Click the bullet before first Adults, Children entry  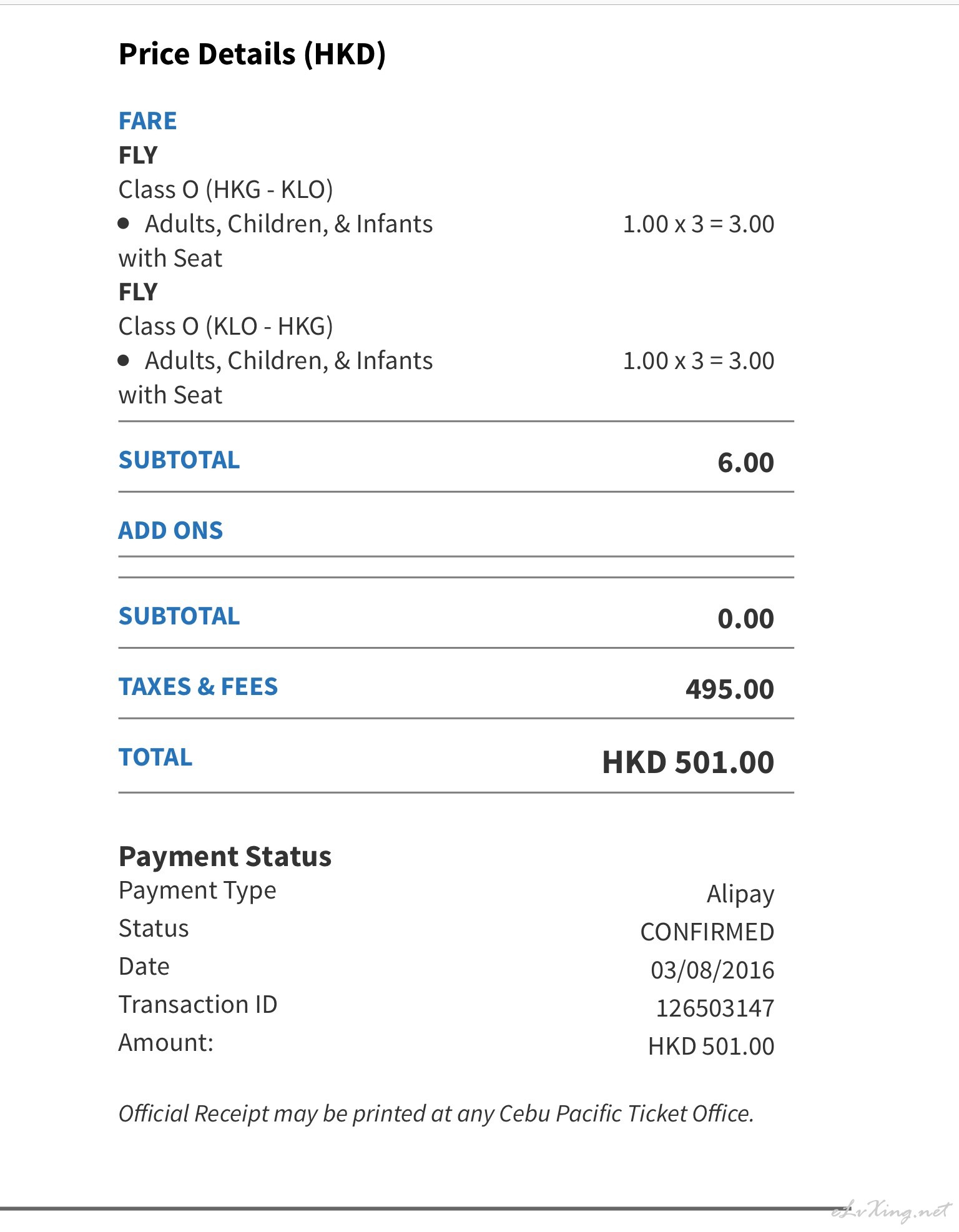[124, 224]
